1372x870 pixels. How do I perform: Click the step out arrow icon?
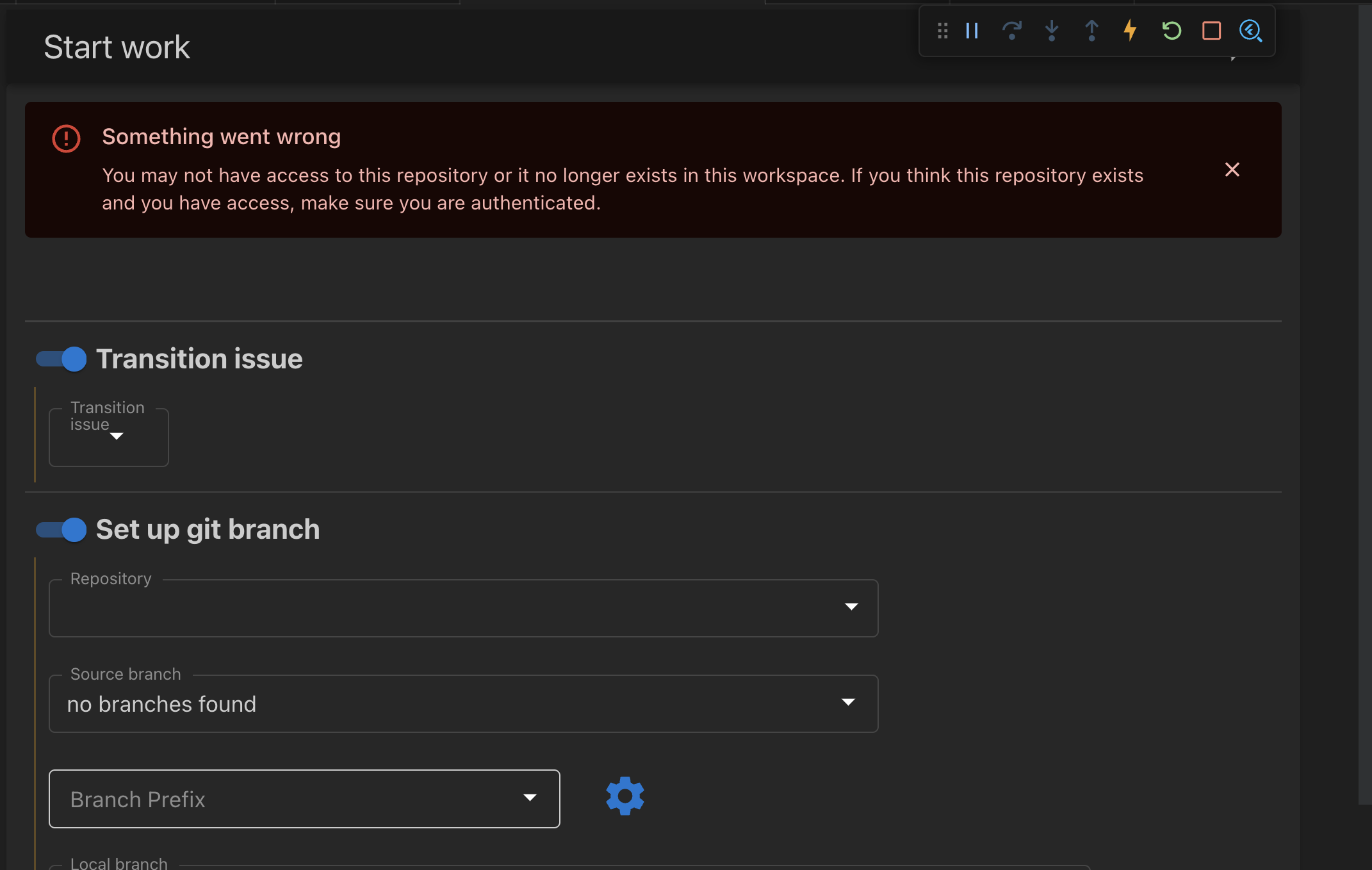(x=1091, y=30)
